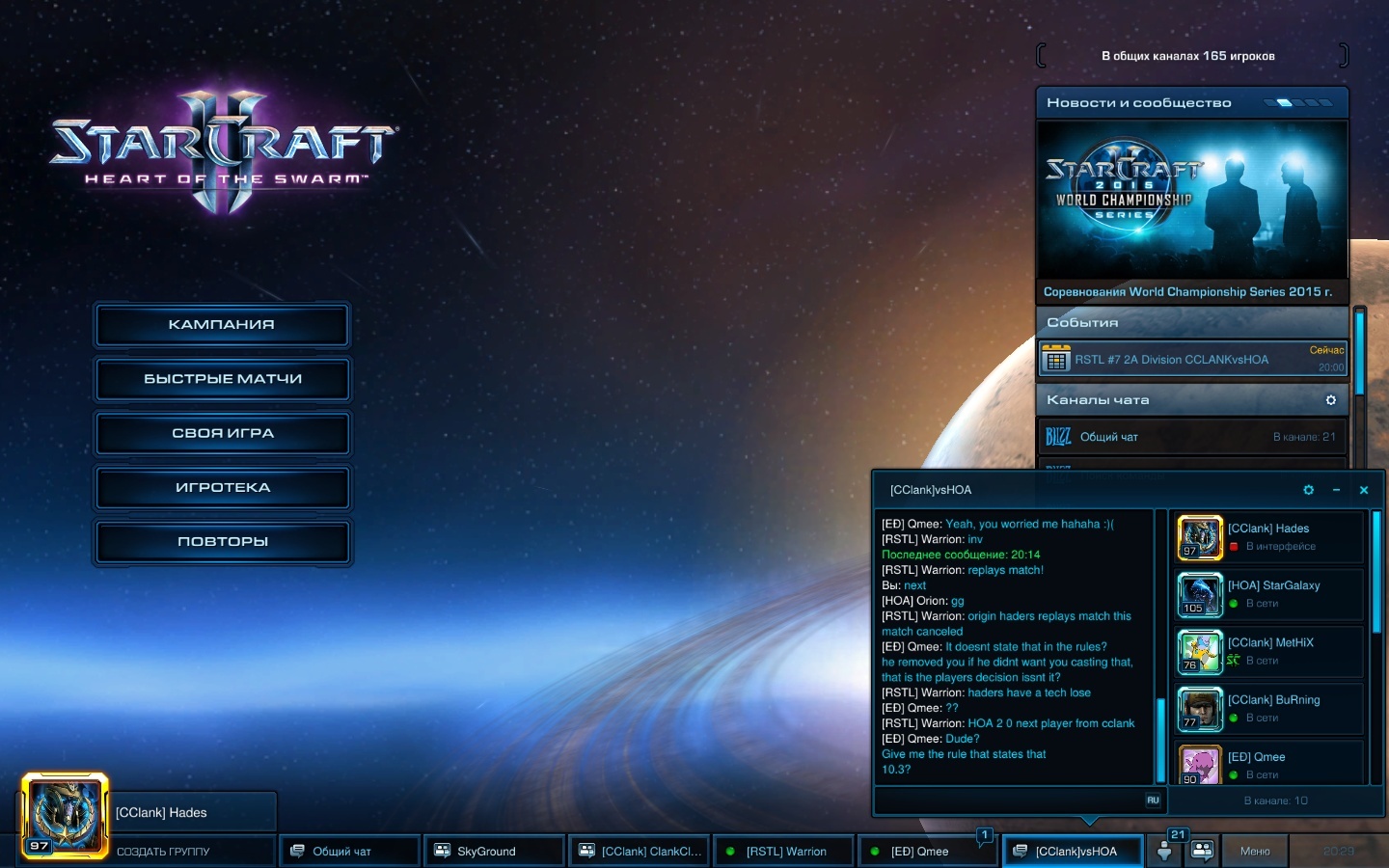Open the Меню button
1389x868 pixels.
click(1255, 851)
